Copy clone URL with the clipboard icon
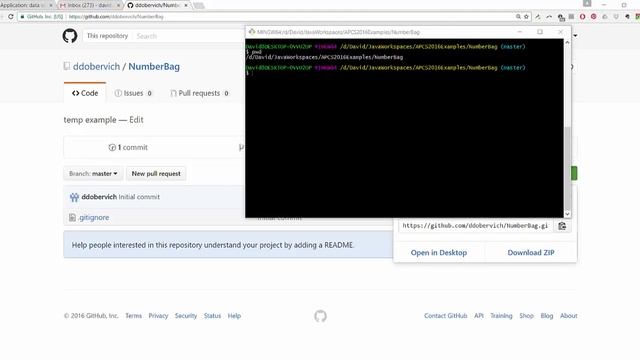The image size is (640, 360). tap(562, 226)
